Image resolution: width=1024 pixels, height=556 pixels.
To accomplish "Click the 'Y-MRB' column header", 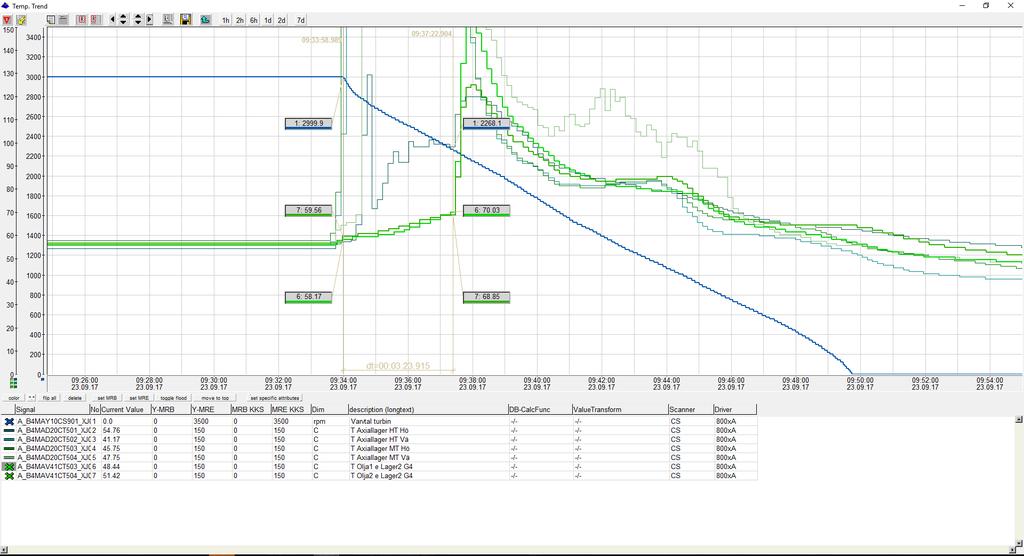I will click(x=170, y=410).
